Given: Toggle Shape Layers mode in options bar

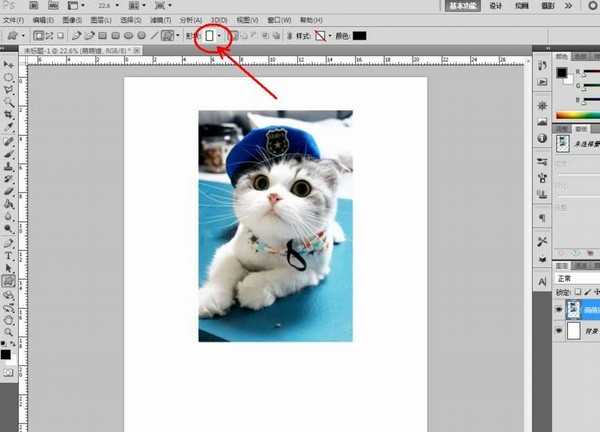Looking at the screenshot, I should pyautogui.click(x=38, y=36).
